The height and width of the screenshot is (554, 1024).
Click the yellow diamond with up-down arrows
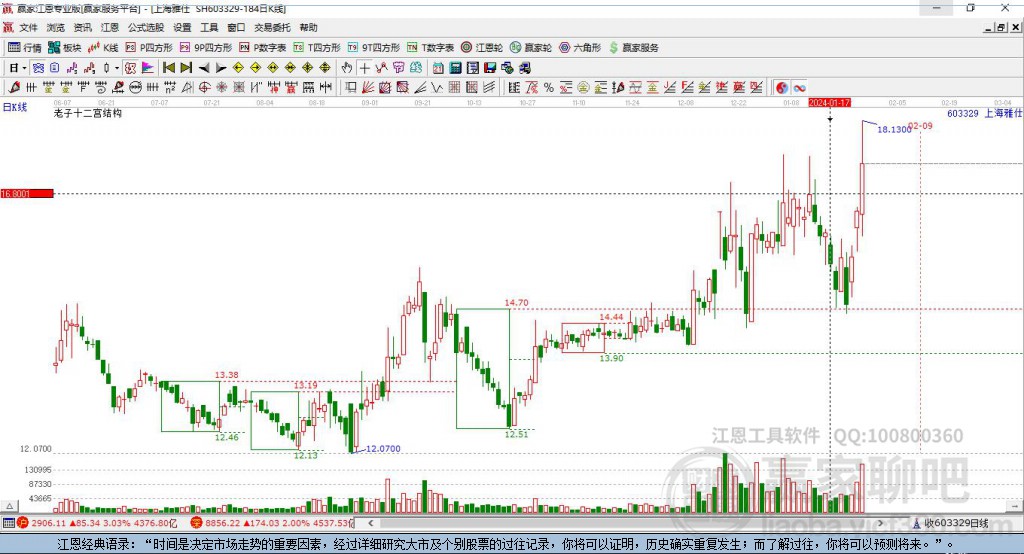tap(325, 68)
